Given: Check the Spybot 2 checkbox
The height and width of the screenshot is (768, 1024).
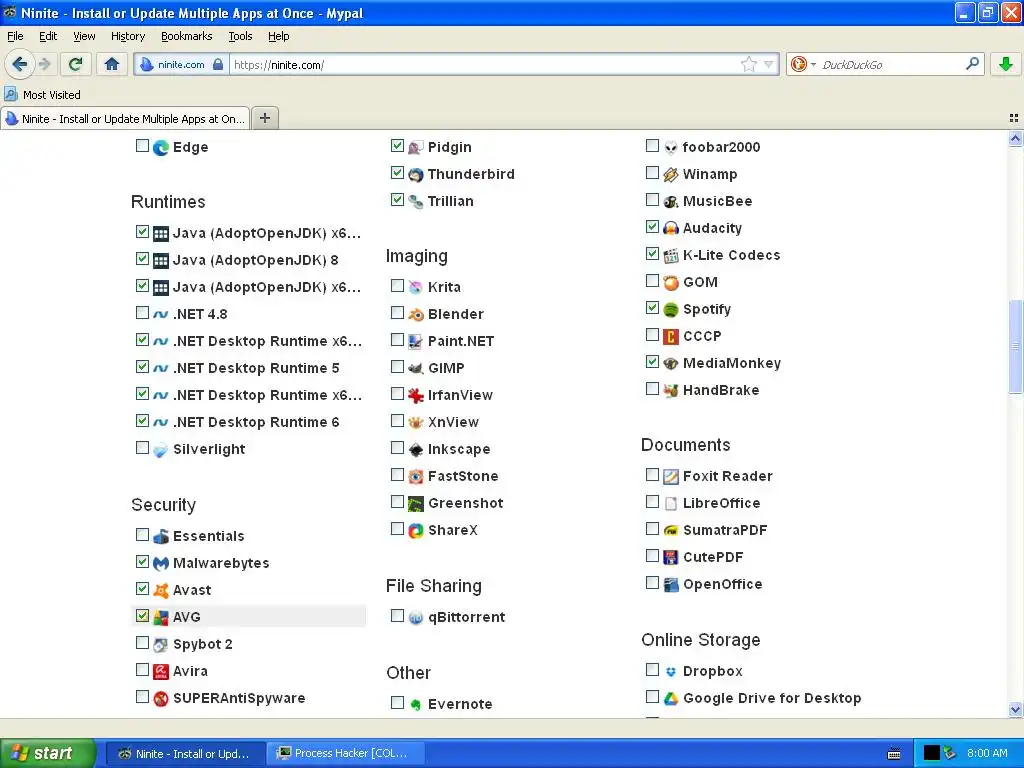Looking at the screenshot, I should click(142, 643).
